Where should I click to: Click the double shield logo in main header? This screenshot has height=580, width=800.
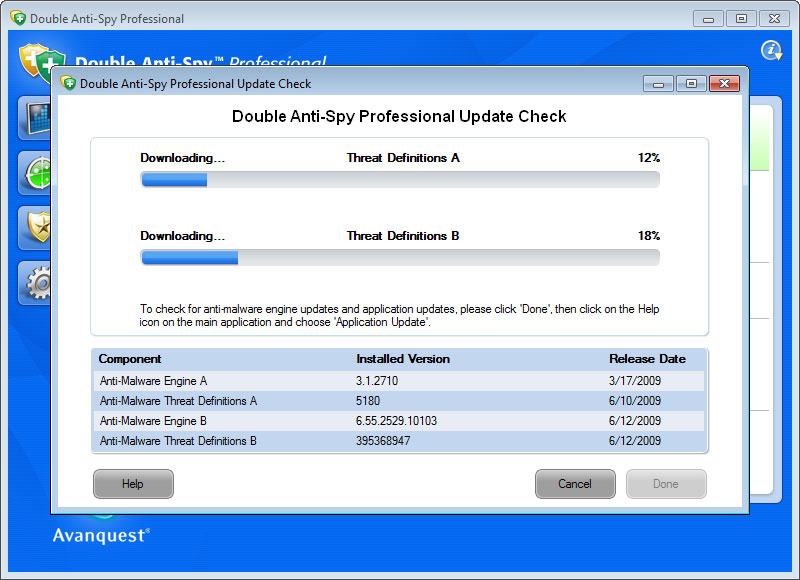tap(40, 62)
